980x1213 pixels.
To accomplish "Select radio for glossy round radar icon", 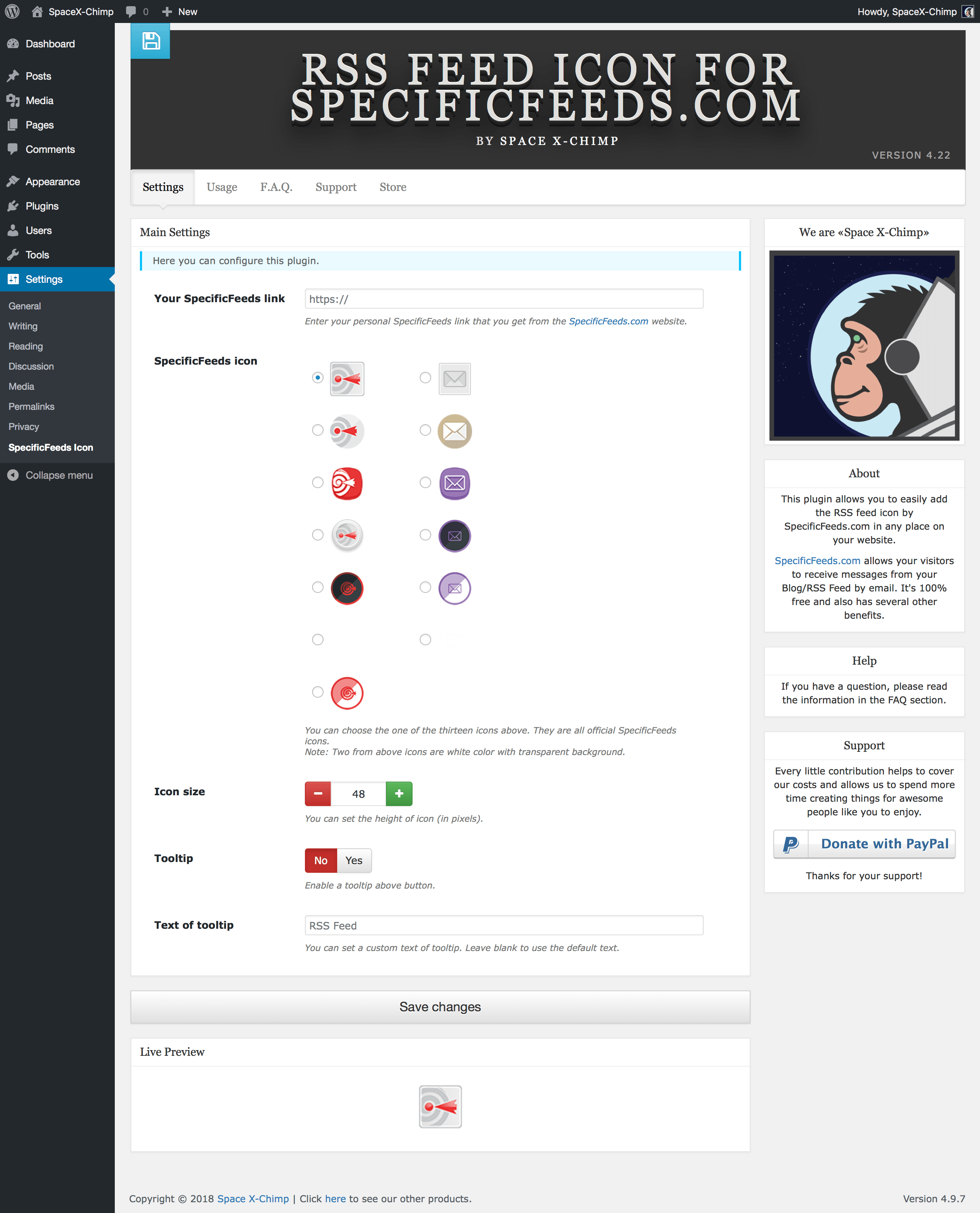I will pyautogui.click(x=318, y=535).
